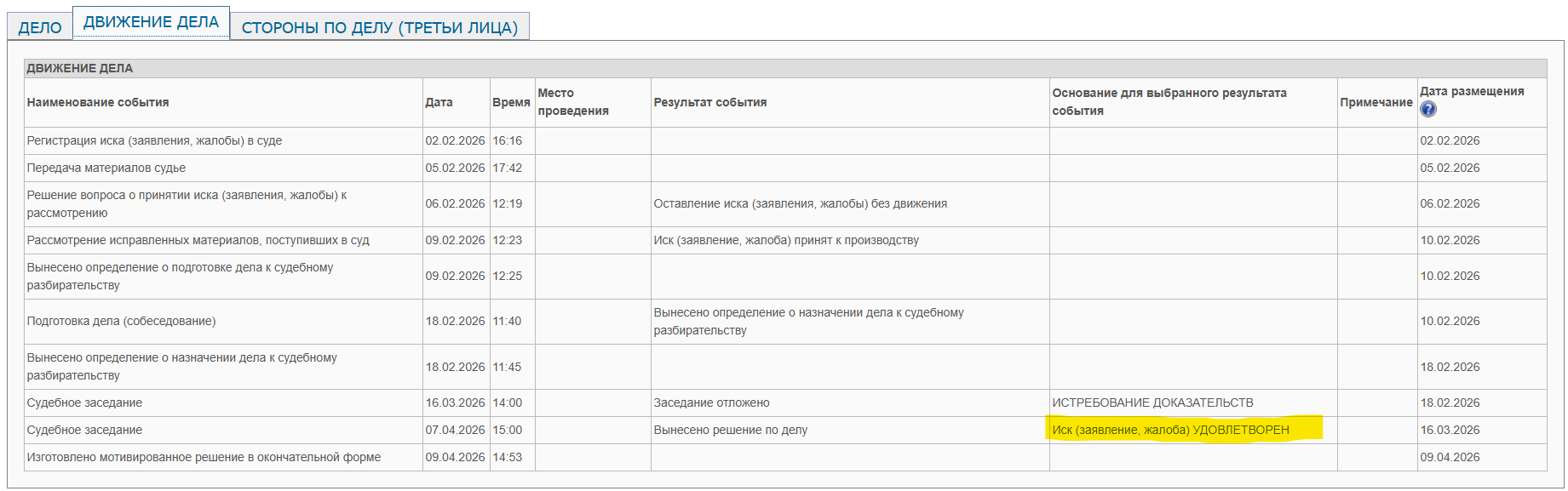This screenshot has height=491, width=1568.
Task: Open the ДЕЛО tab
Action: coord(39,27)
